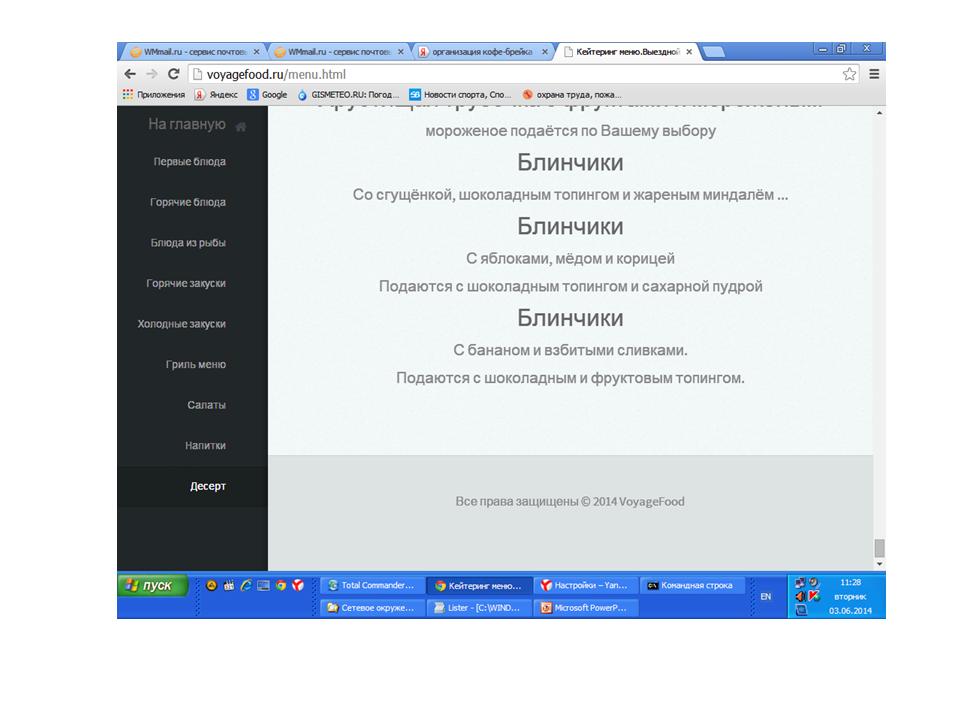The height and width of the screenshot is (720, 960).
Task: Open Горячие закуски section
Action: pos(186,283)
